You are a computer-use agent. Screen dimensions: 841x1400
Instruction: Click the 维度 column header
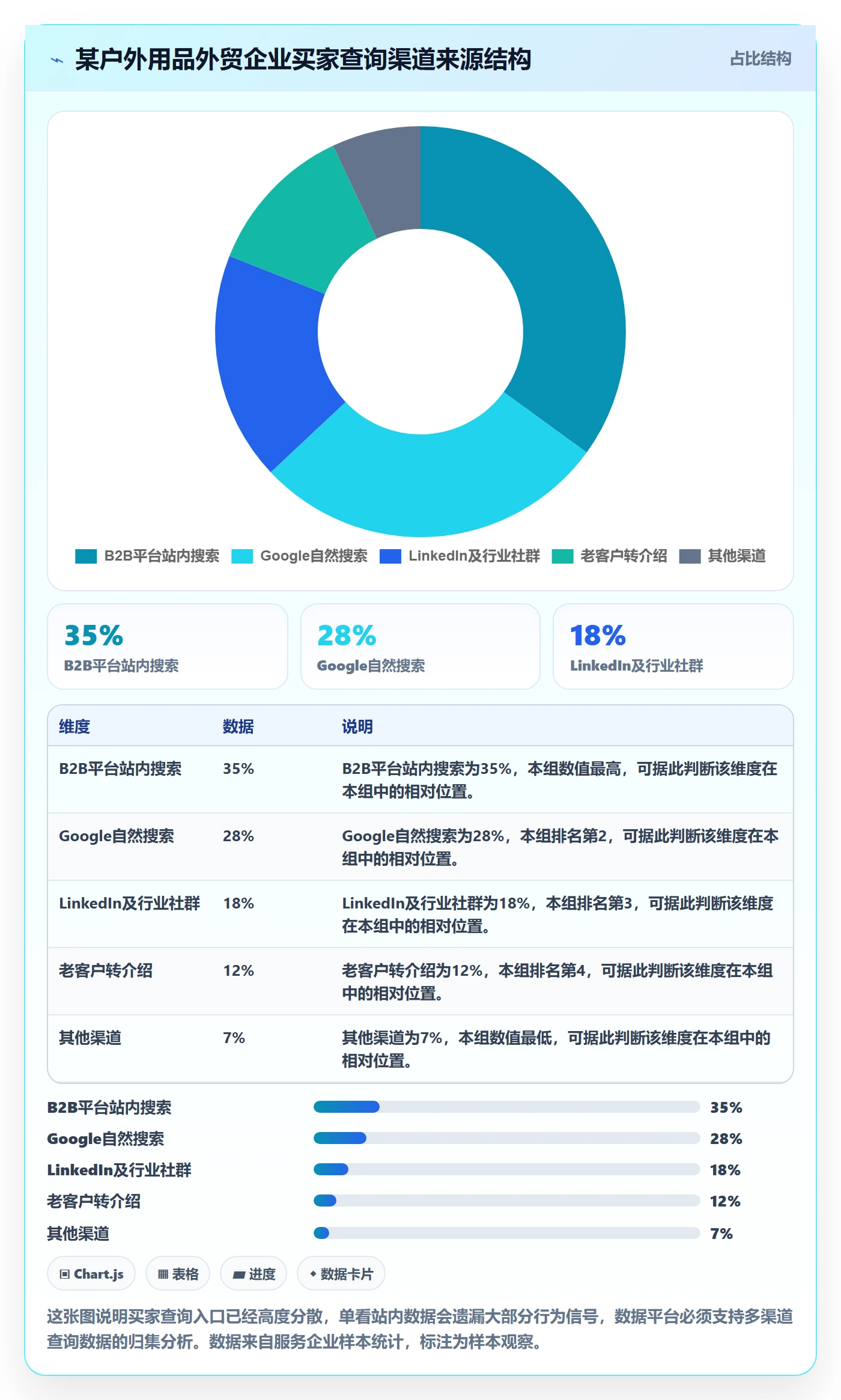tap(74, 726)
